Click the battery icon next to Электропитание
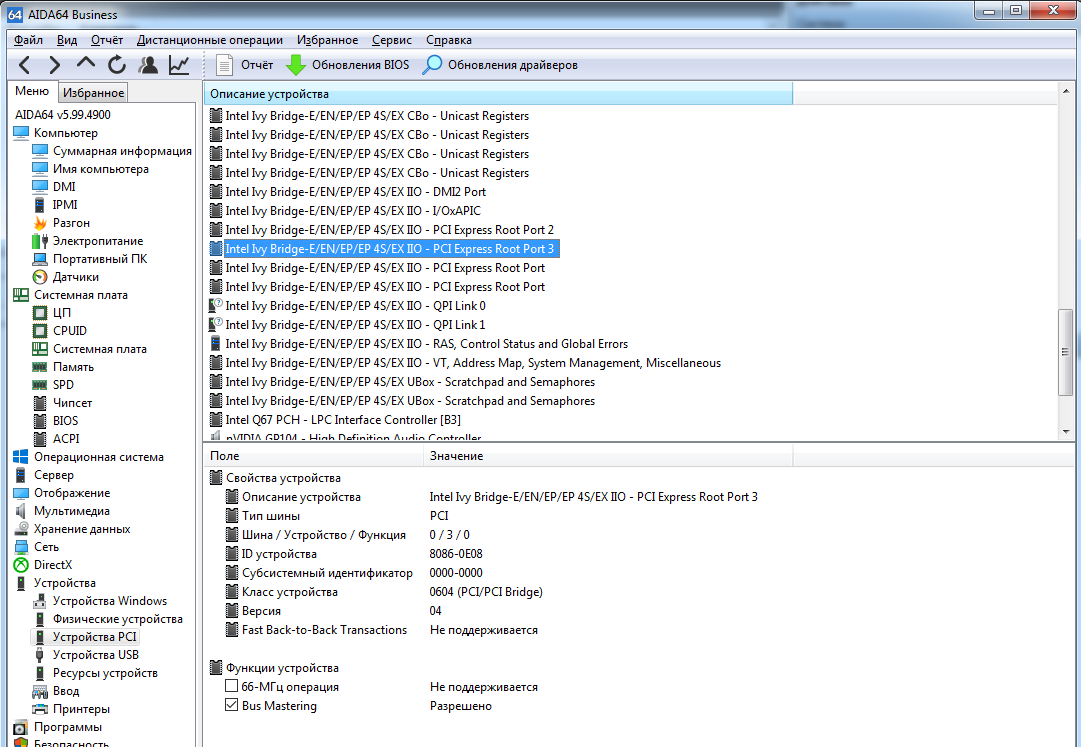This screenshot has height=747, width=1081. coord(40,241)
